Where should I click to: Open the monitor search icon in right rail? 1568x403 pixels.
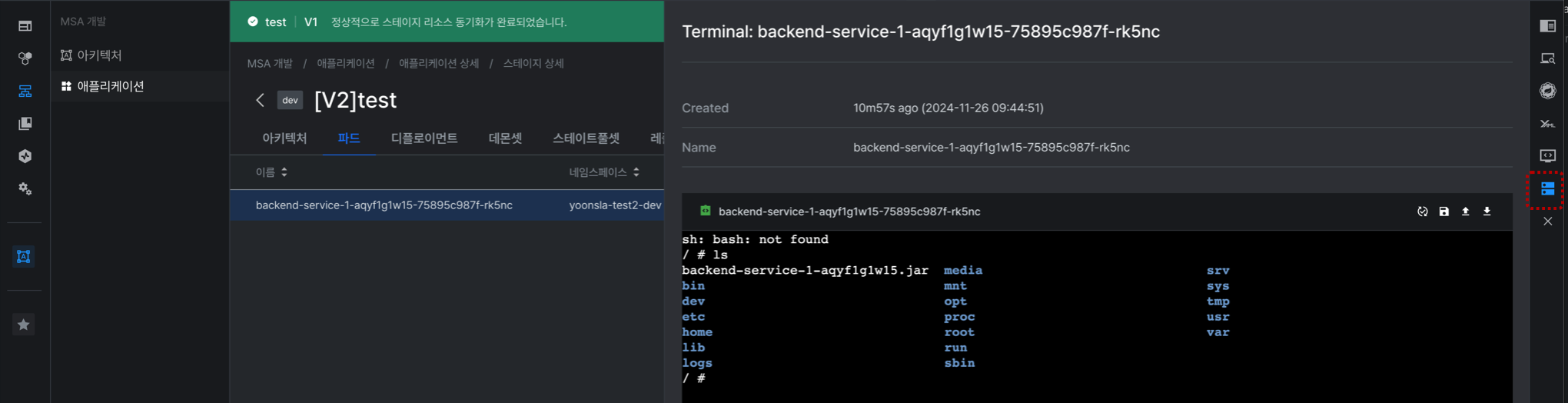1548,58
